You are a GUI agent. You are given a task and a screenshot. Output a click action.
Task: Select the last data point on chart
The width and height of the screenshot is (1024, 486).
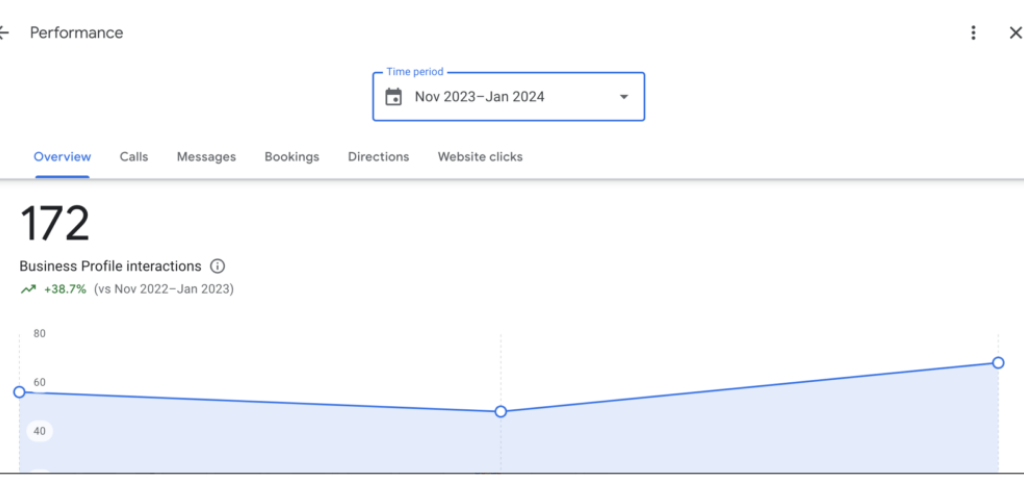(998, 363)
